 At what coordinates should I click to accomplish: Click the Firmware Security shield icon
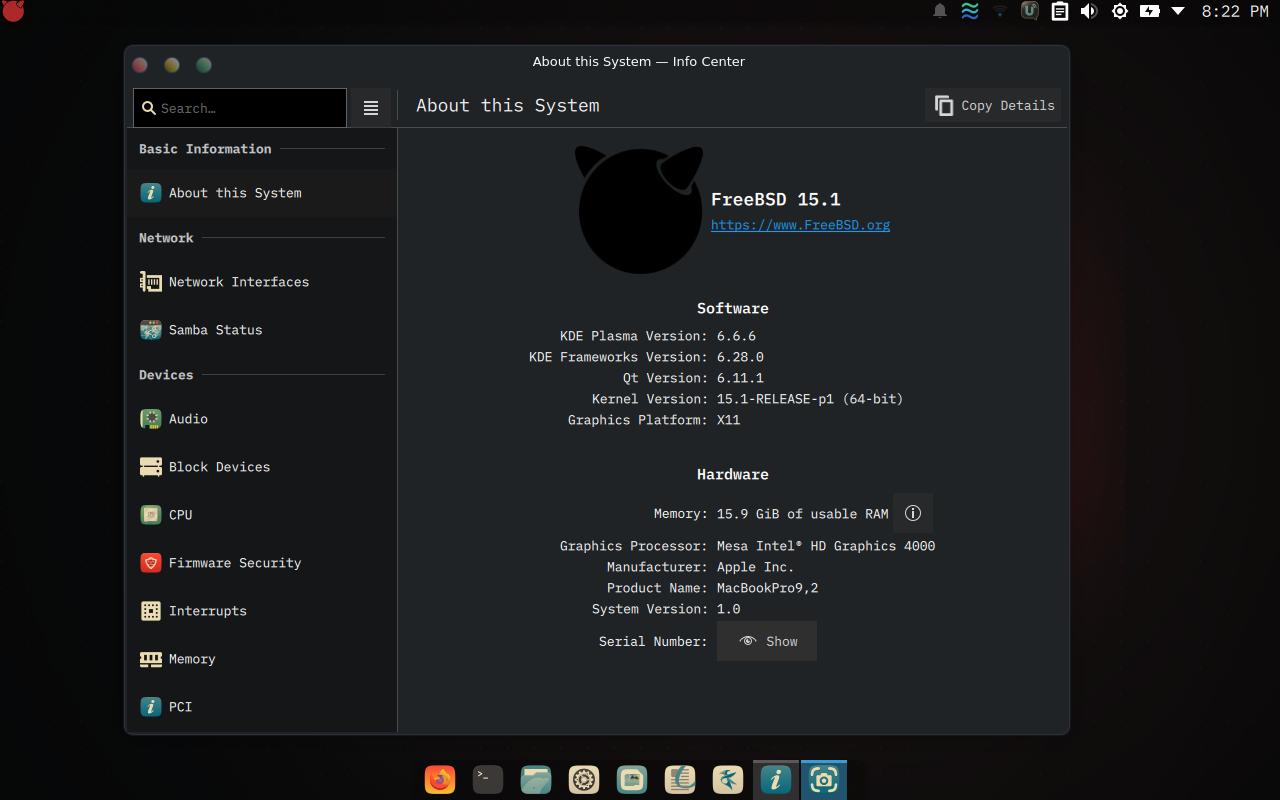pyautogui.click(x=151, y=563)
